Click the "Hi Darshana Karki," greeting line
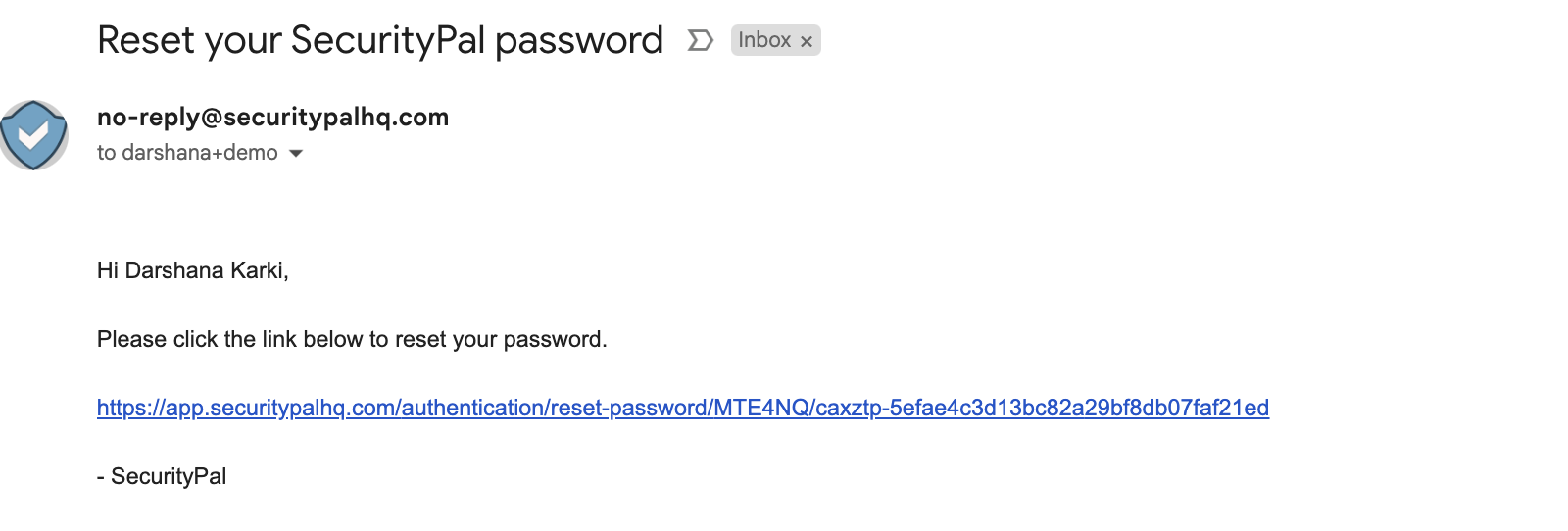Image resolution: width=1568 pixels, height=531 pixels. click(x=193, y=270)
